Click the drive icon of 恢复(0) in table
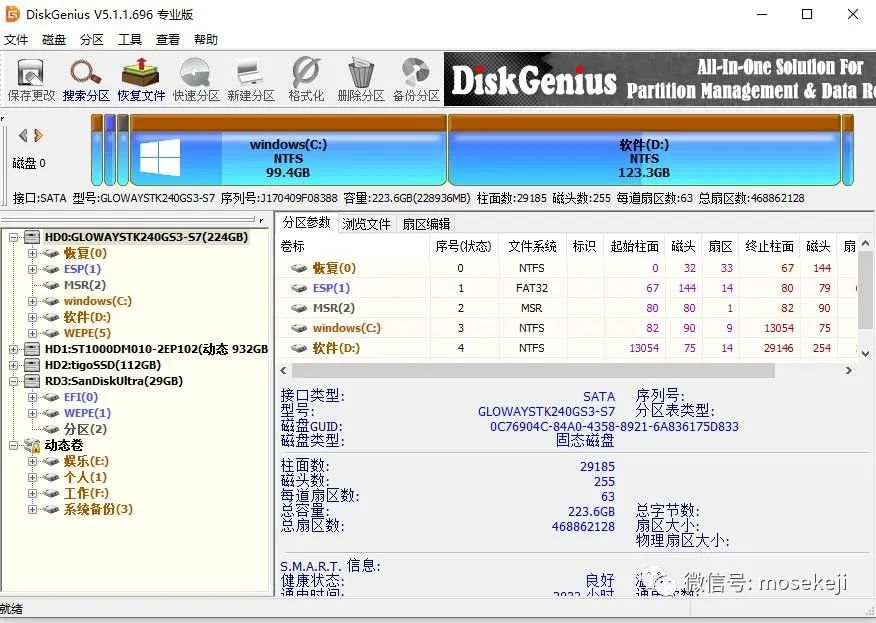The height and width of the screenshot is (623, 876). click(299, 268)
